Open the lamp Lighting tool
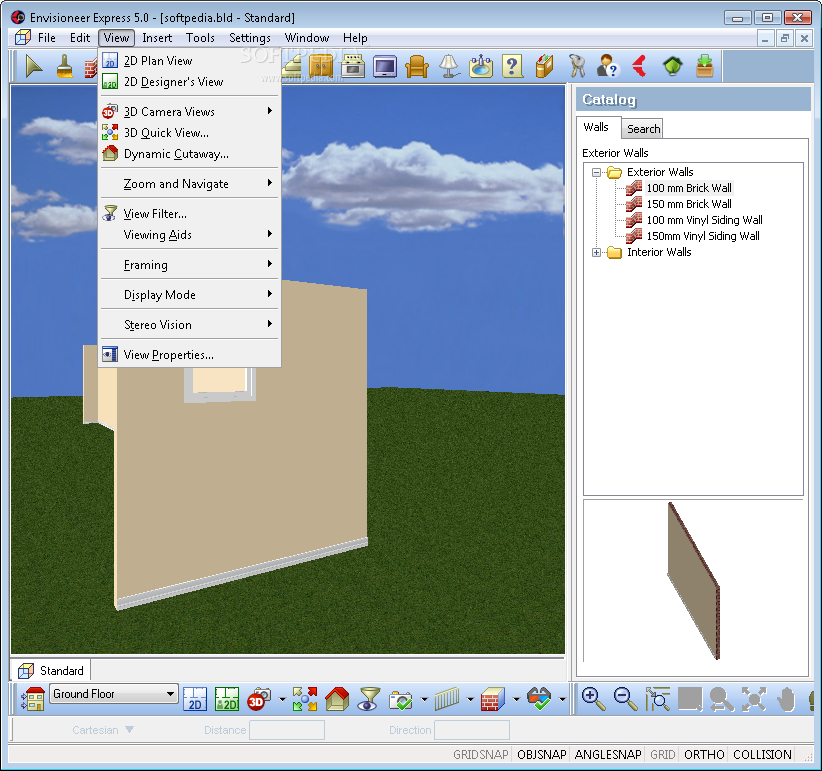Image resolution: width=822 pixels, height=771 pixels. point(449,67)
